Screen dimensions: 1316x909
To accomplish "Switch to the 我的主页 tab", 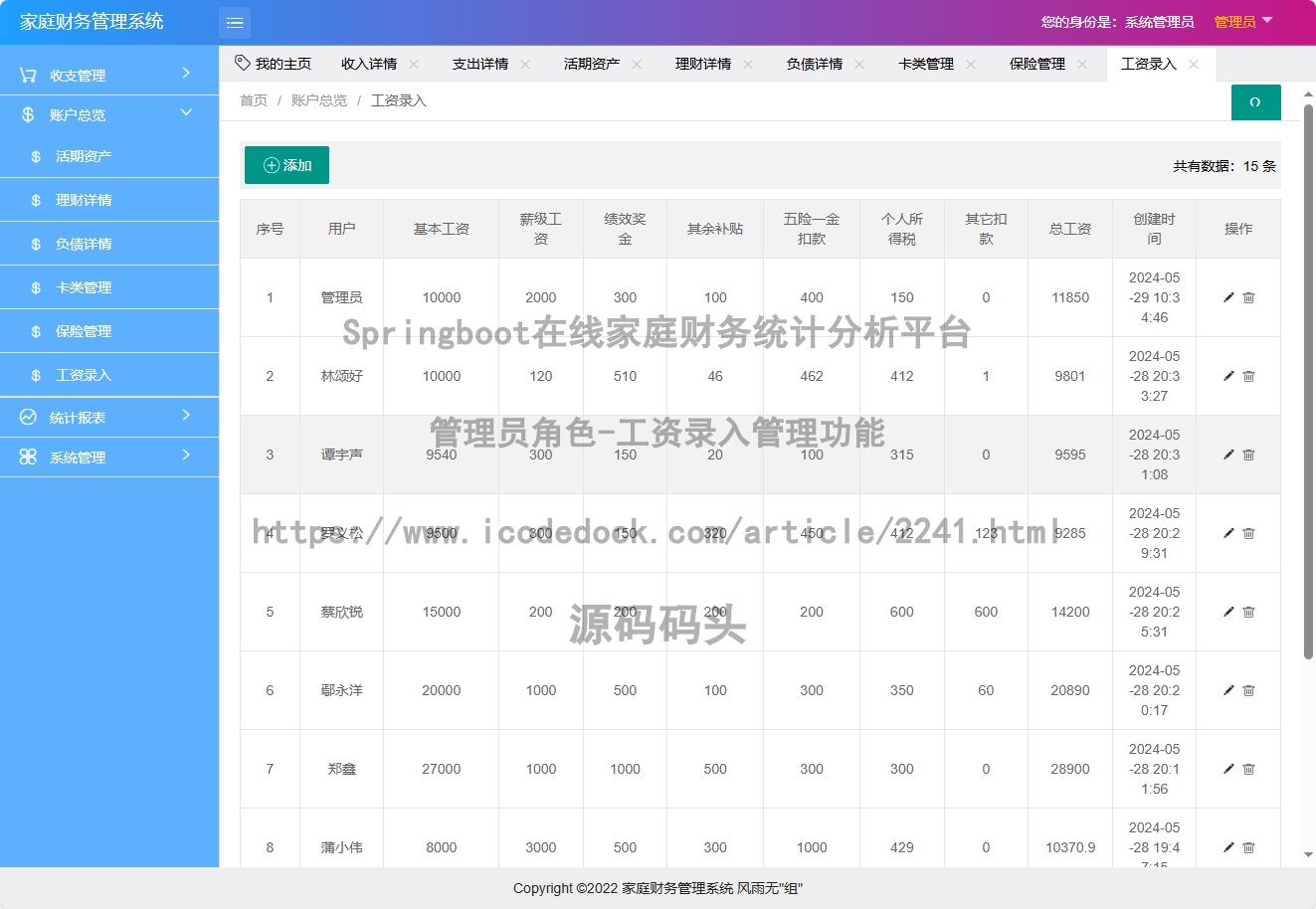I will pyautogui.click(x=274, y=64).
